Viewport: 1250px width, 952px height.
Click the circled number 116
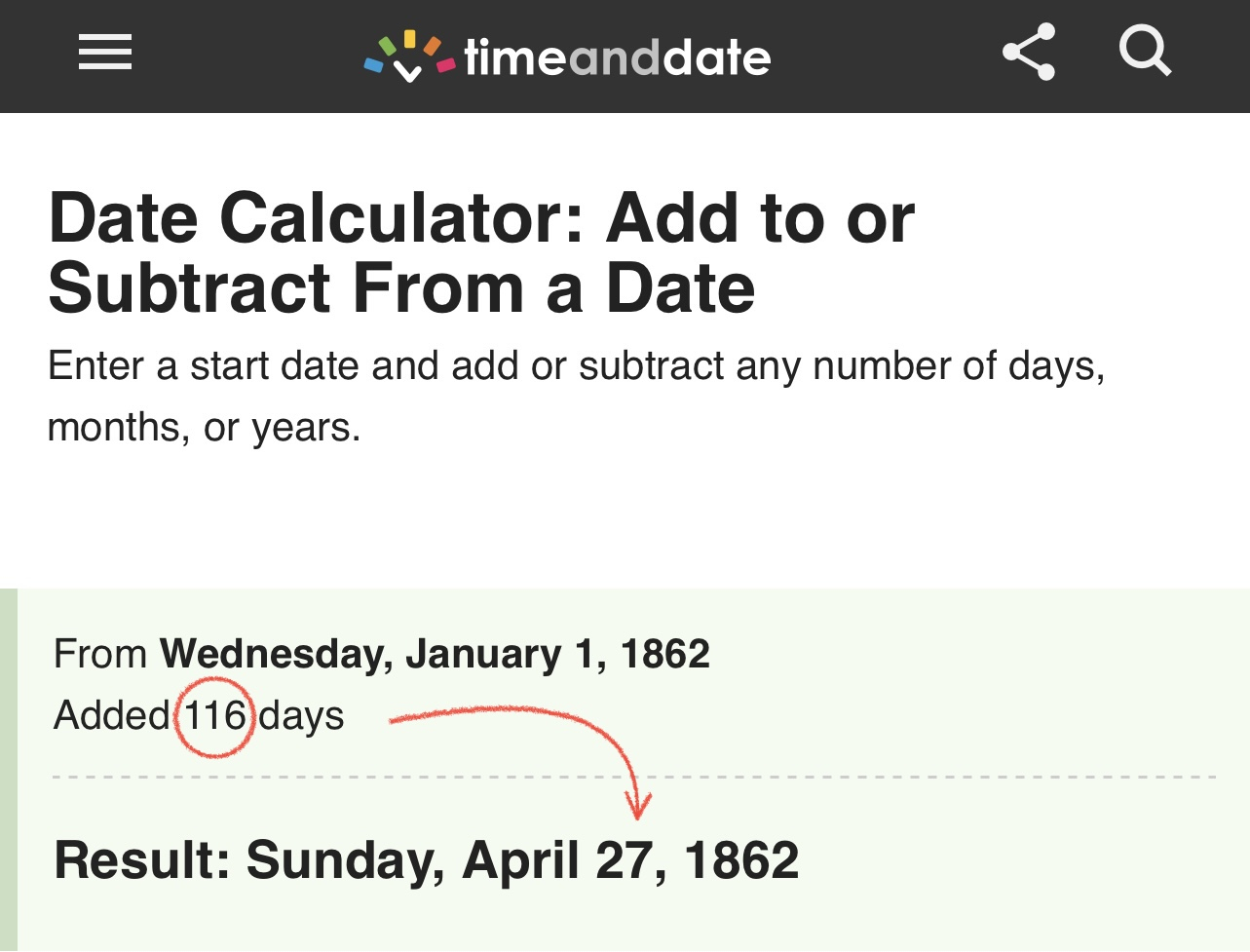pyautogui.click(x=215, y=716)
